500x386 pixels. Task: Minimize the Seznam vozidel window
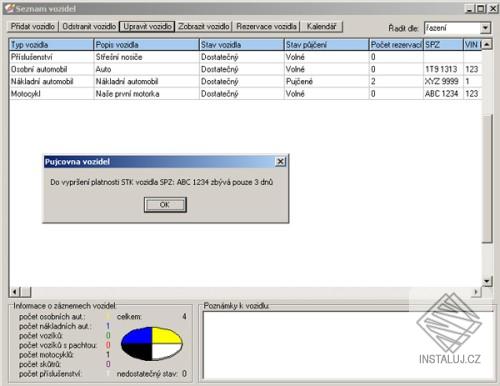click(x=470, y=9)
